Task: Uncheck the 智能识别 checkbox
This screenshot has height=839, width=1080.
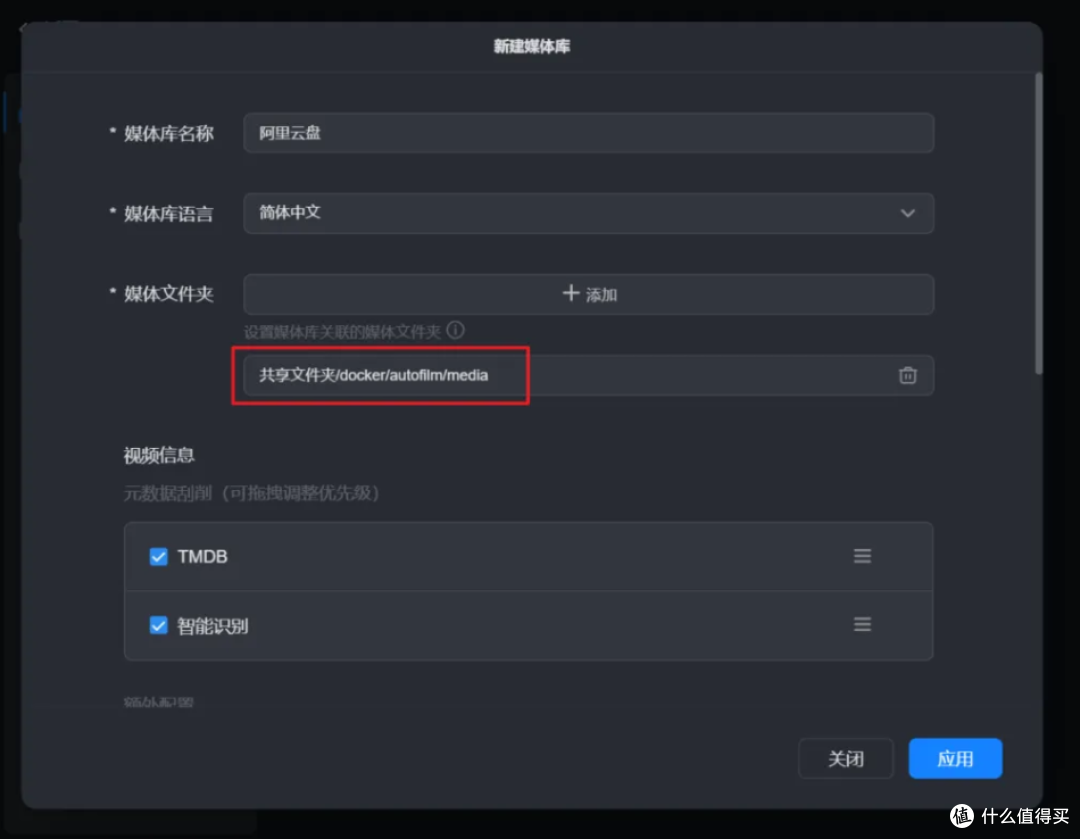Action: point(158,625)
